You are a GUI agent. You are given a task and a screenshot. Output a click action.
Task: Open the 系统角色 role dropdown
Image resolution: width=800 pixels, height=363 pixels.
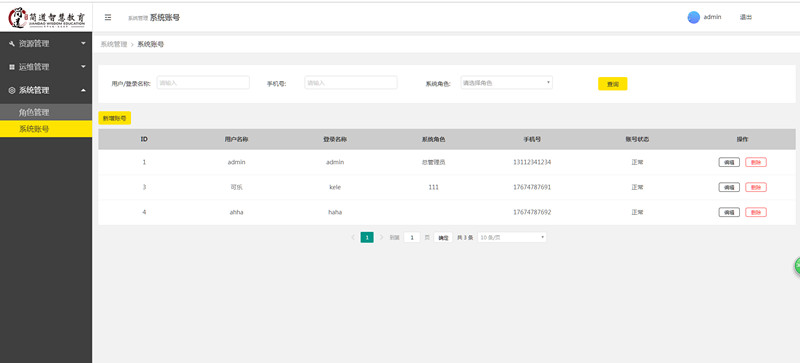click(507, 83)
